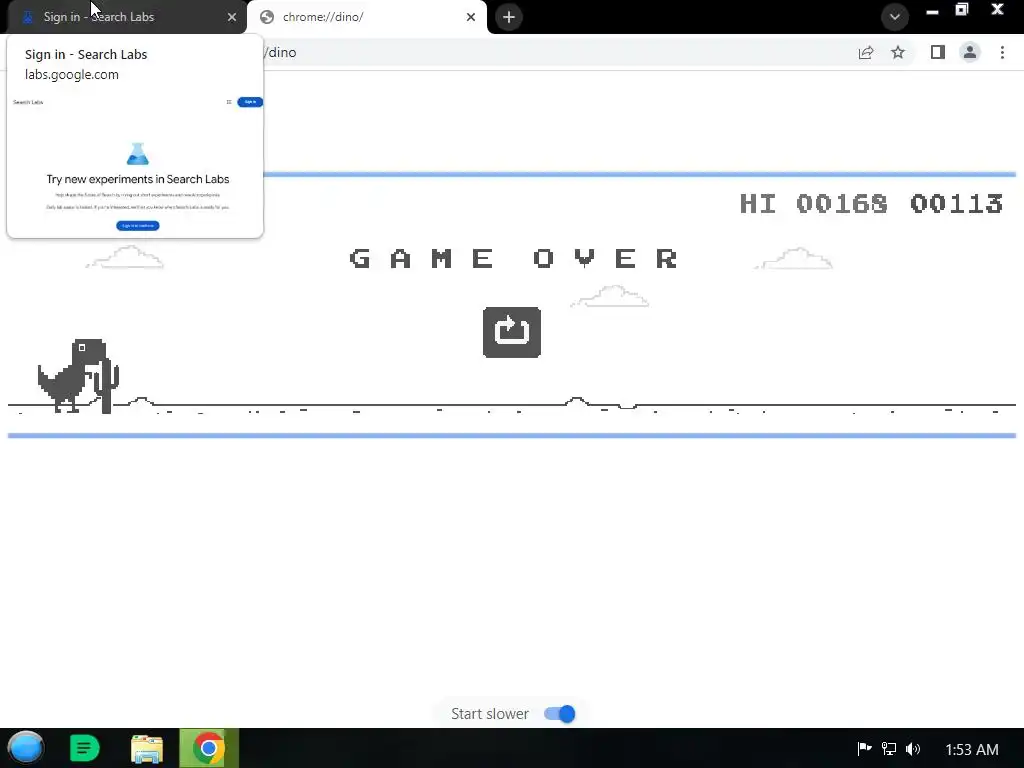The width and height of the screenshot is (1024, 768).
Task: Restore down the Chrome window
Action: (962, 10)
